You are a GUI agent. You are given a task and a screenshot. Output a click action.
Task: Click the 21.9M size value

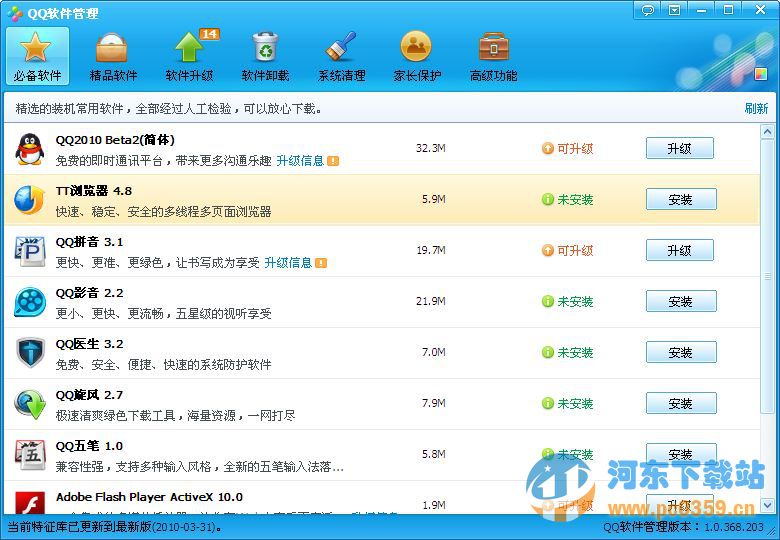(x=431, y=301)
